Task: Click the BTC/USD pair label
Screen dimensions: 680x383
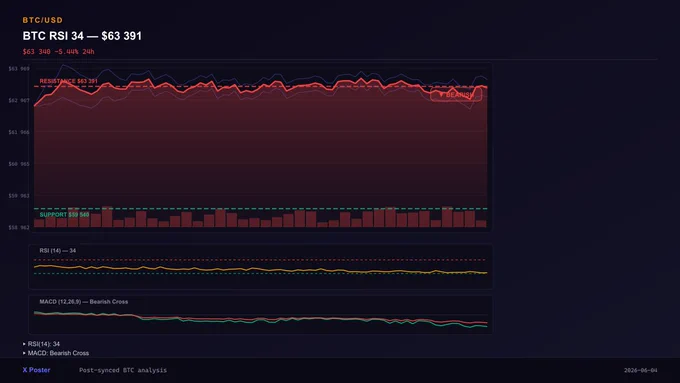Action: point(42,20)
